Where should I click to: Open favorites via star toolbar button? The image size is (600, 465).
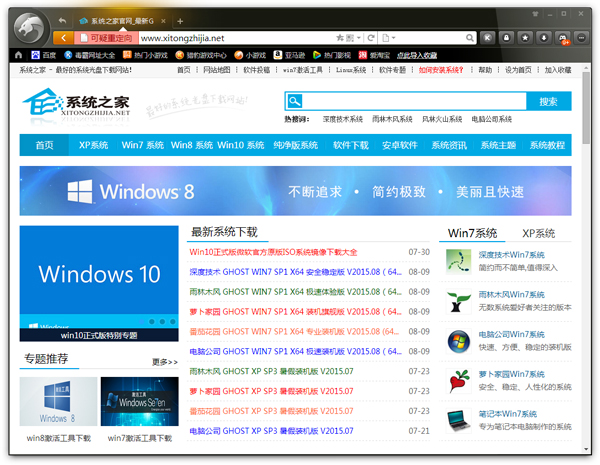[x=525, y=38]
